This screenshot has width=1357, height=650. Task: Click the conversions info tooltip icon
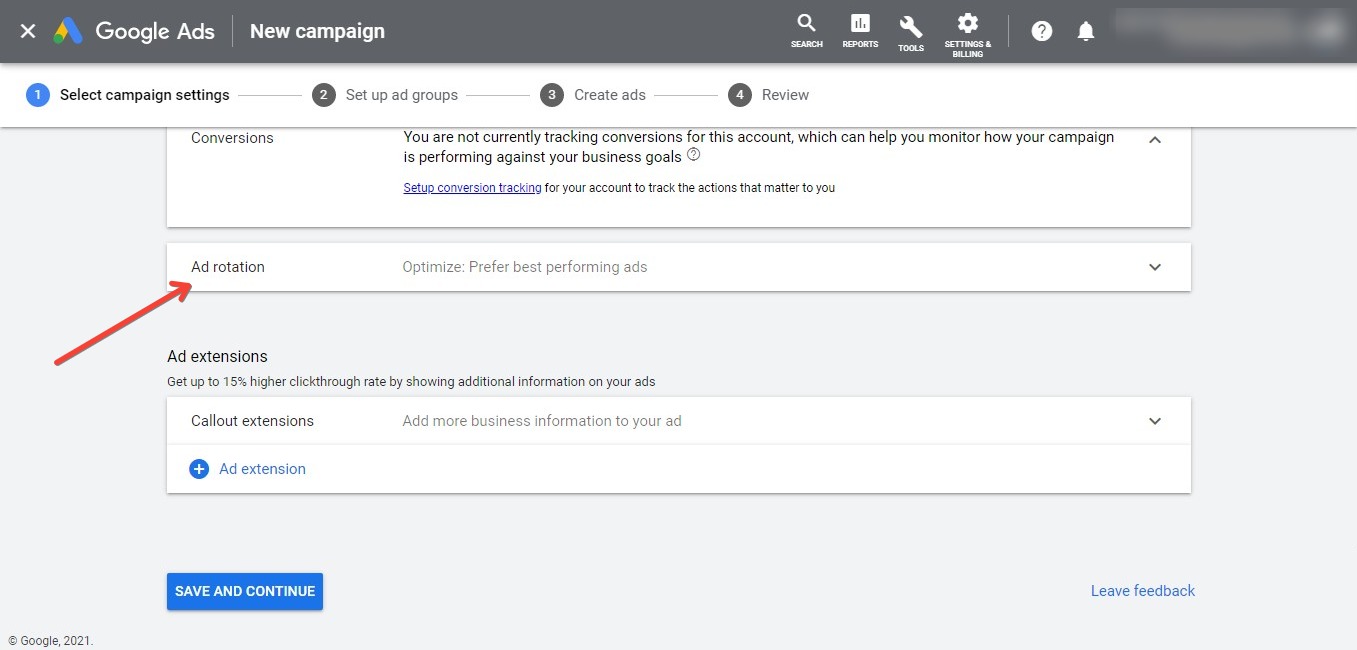coord(694,156)
